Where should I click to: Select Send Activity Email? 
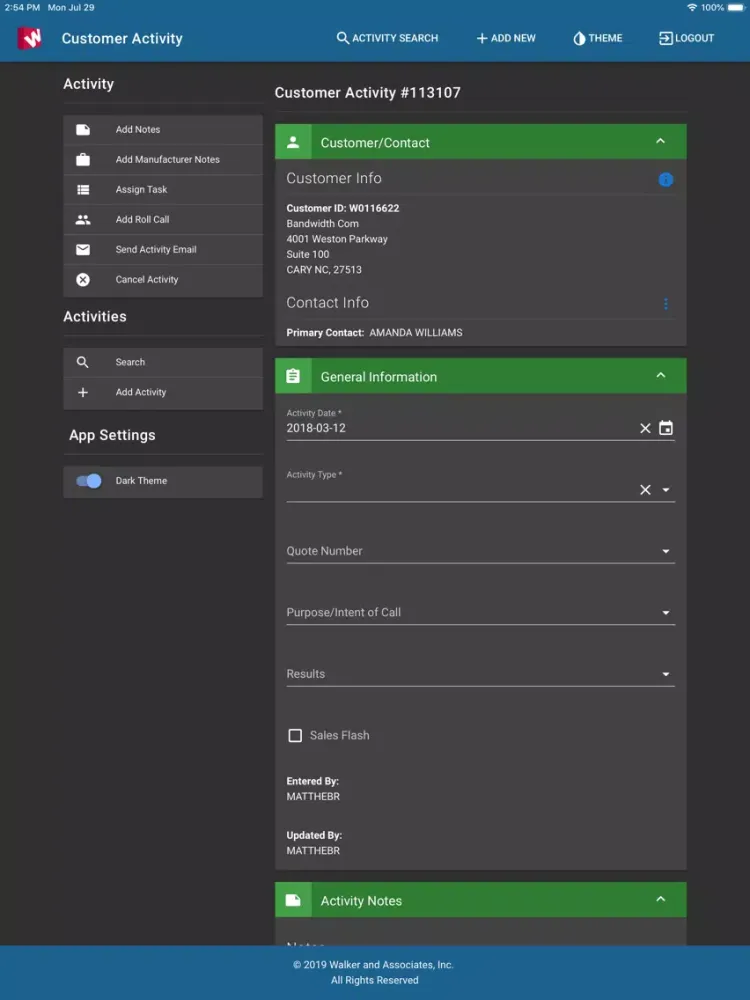tap(163, 249)
